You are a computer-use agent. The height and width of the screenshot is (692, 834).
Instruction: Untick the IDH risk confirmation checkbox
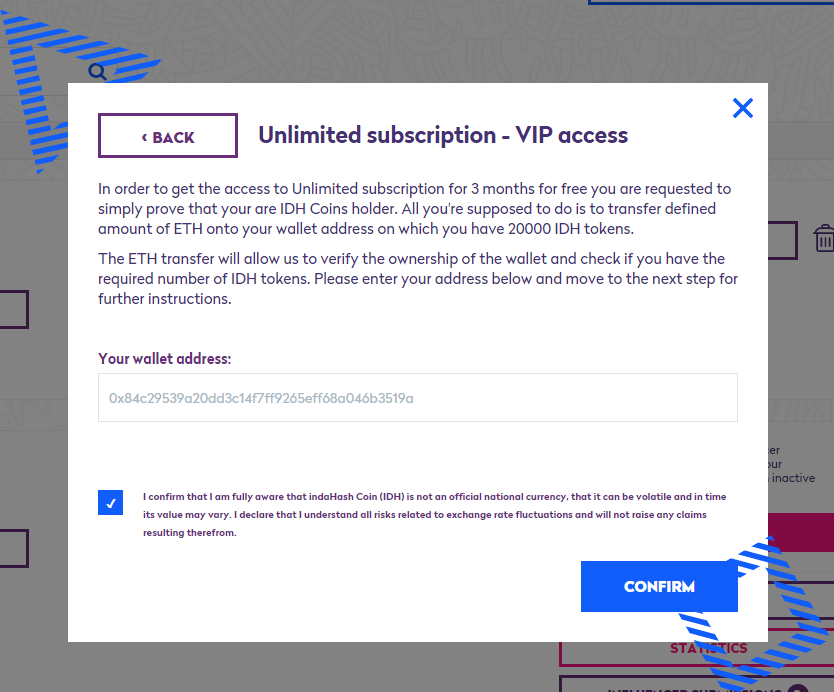[x=111, y=503]
